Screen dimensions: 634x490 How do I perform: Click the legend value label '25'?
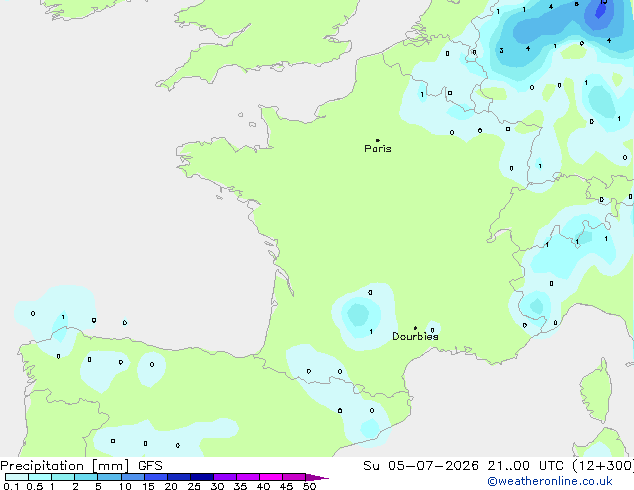coord(194,486)
